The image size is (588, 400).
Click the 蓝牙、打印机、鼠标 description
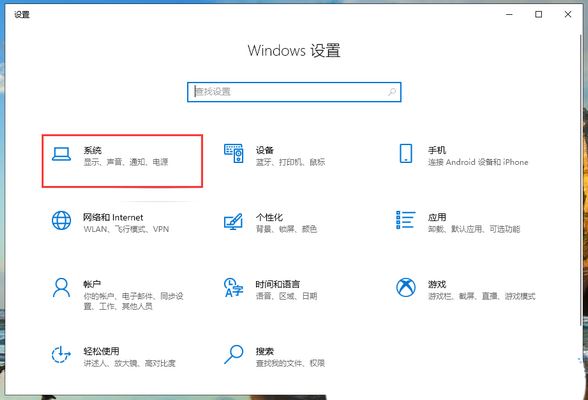pyautogui.click(x=291, y=162)
